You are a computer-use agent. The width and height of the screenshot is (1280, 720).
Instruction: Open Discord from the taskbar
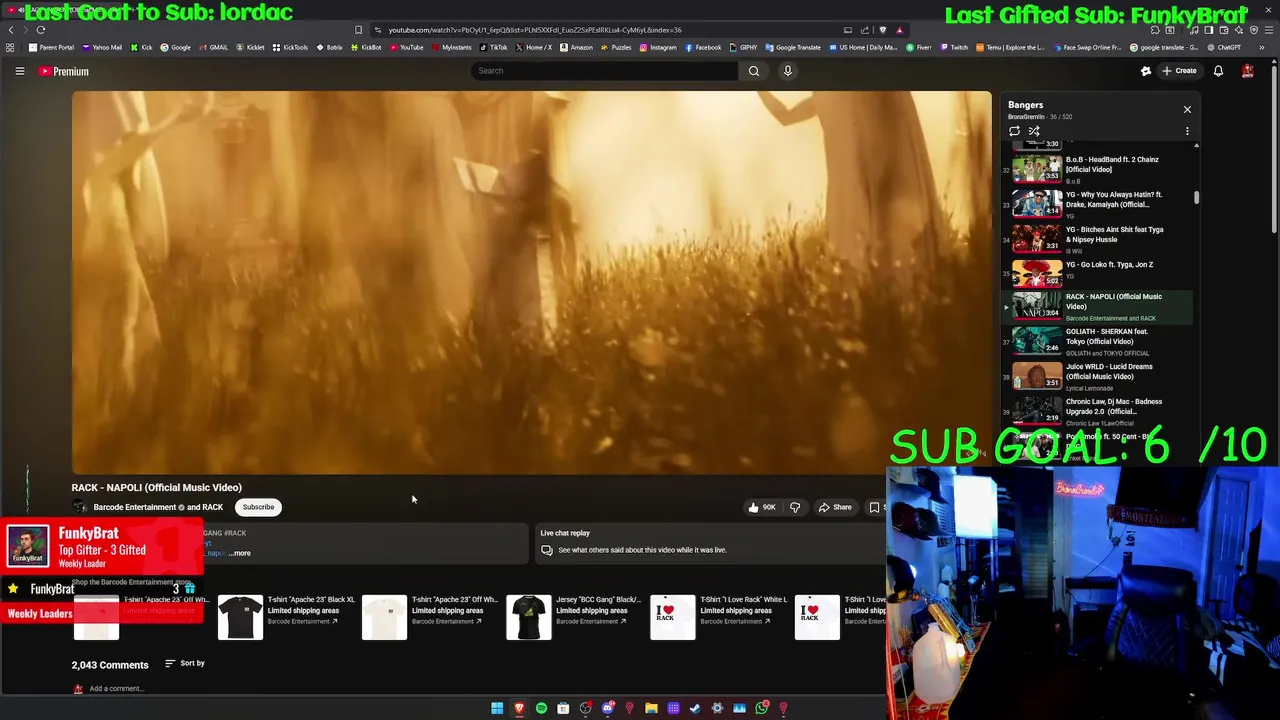607,708
